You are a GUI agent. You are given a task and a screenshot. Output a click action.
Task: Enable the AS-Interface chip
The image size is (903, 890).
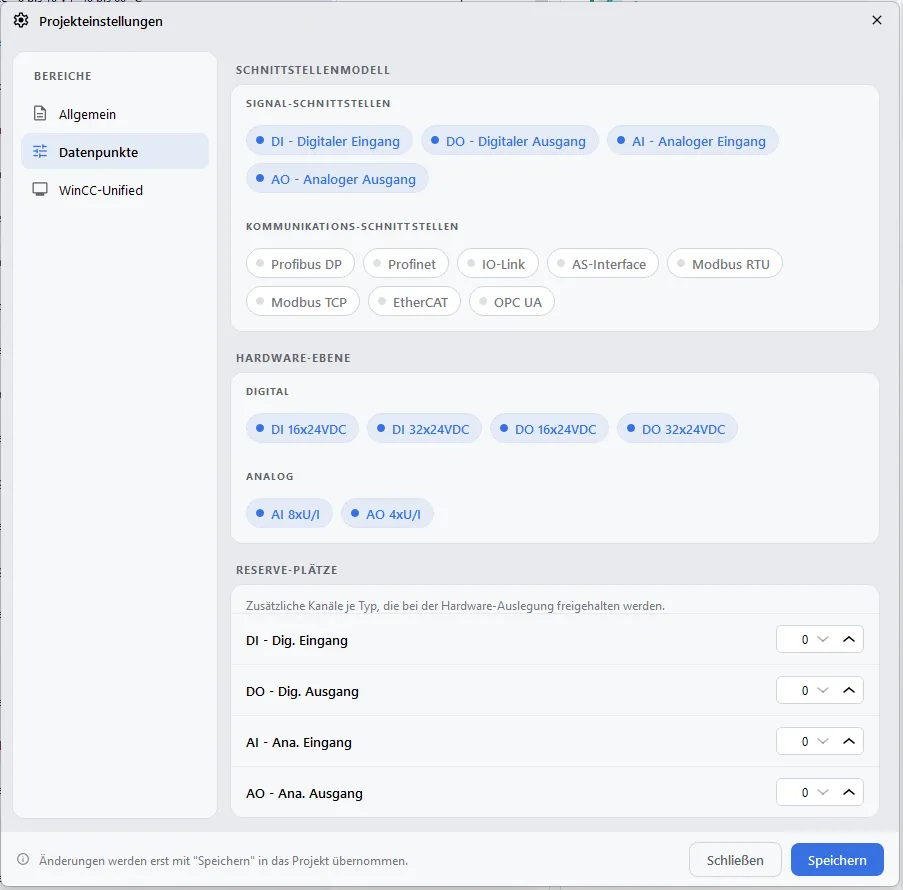point(602,264)
